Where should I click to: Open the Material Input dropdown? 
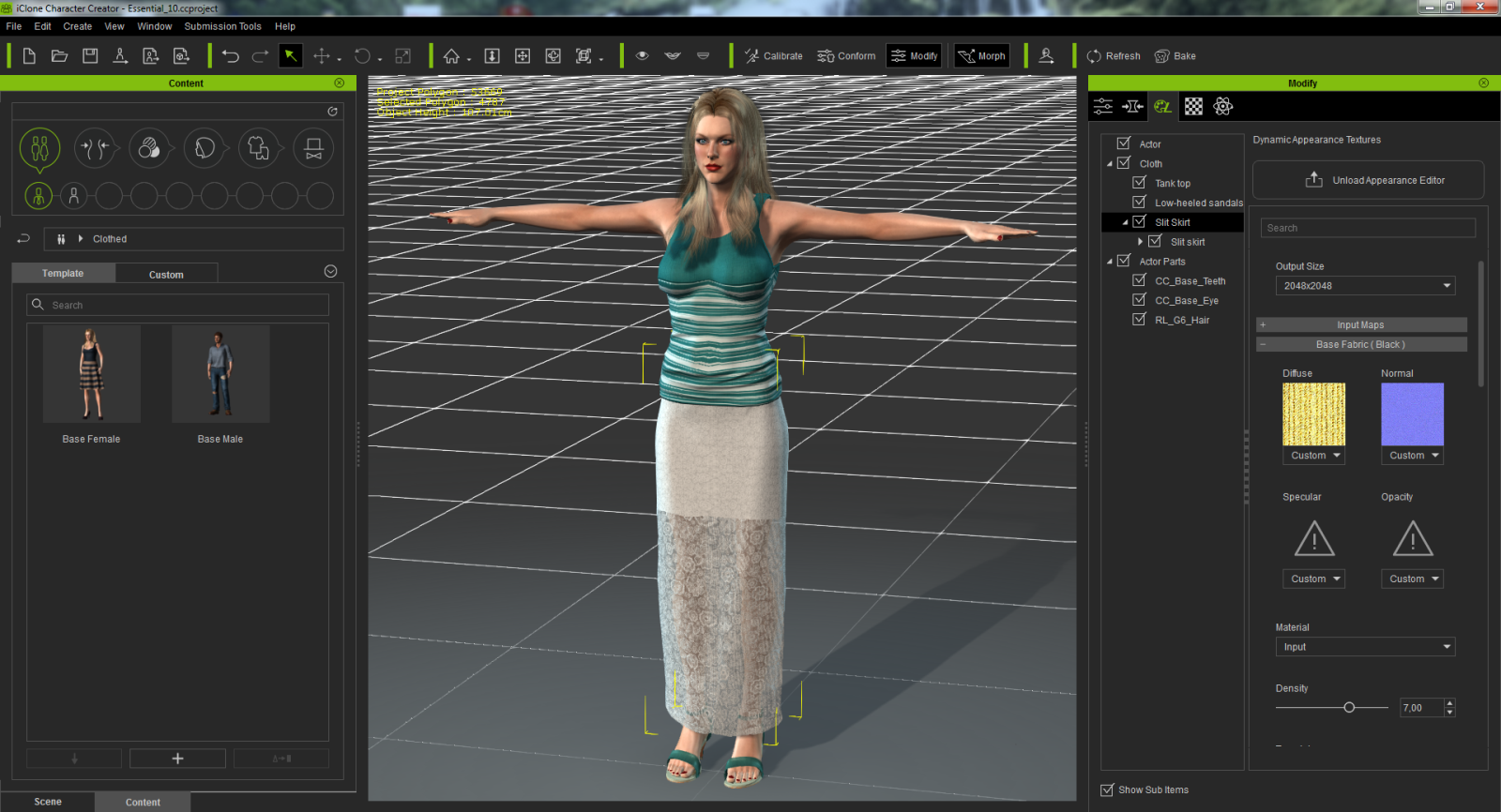(x=1365, y=647)
